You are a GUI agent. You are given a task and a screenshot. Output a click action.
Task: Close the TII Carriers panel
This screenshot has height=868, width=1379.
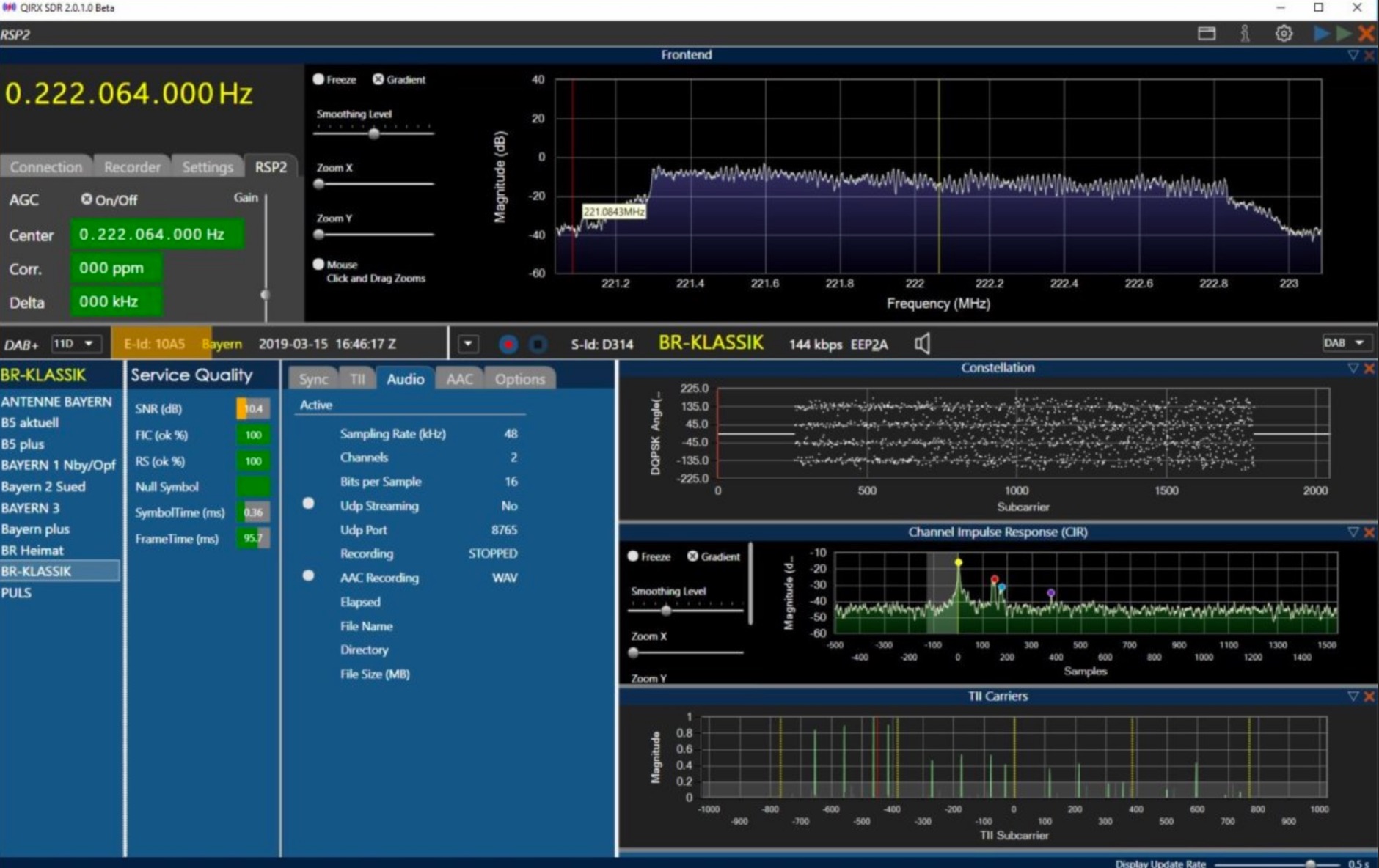click(1369, 696)
